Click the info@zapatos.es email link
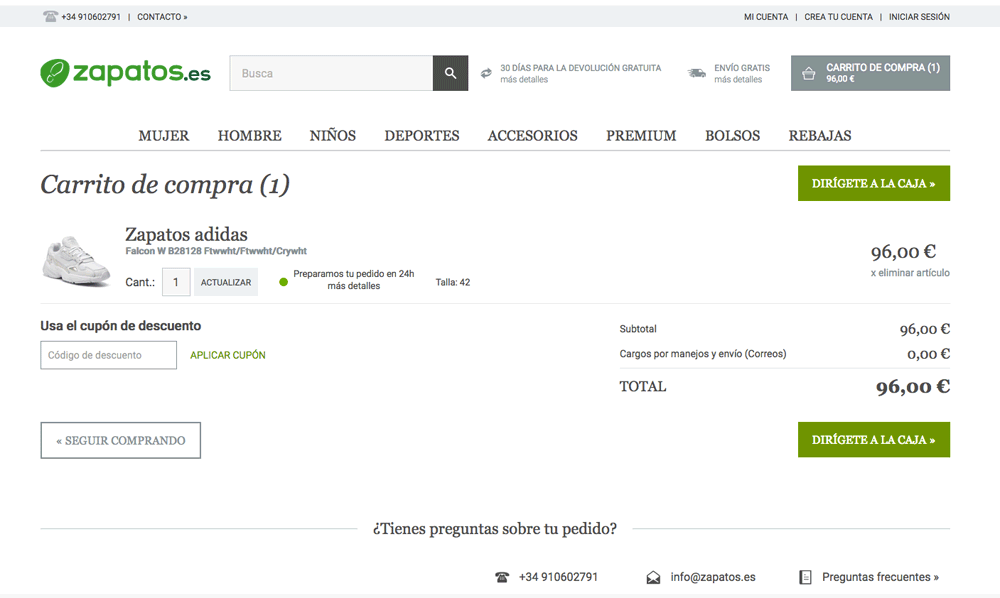Image resolution: width=1000 pixels, height=598 pixels. [713, 577]
